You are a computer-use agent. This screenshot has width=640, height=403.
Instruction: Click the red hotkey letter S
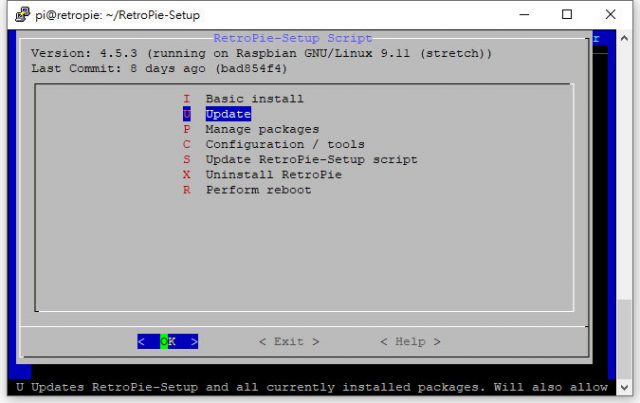coord(187,160)
